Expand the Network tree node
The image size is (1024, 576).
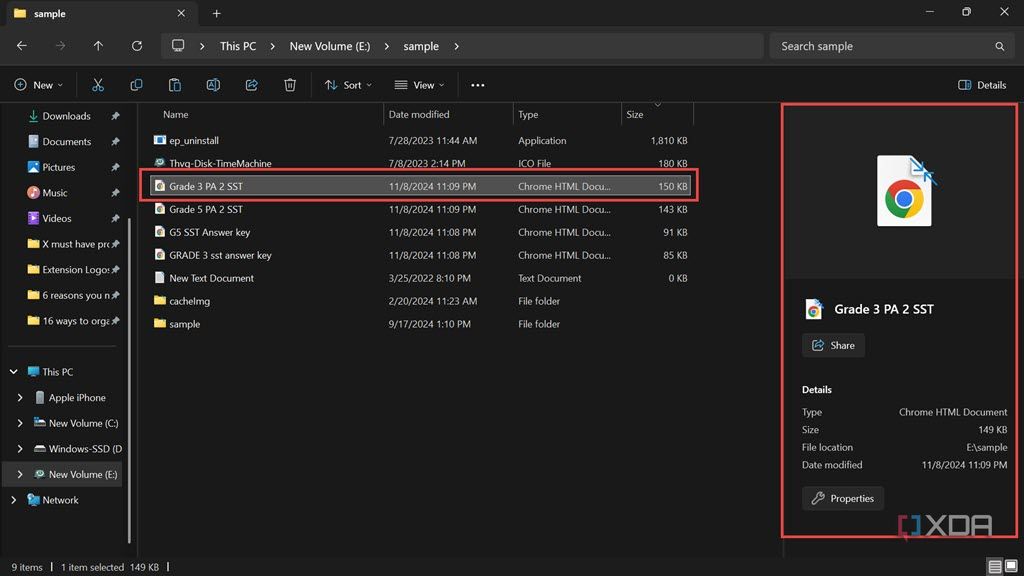14,500
